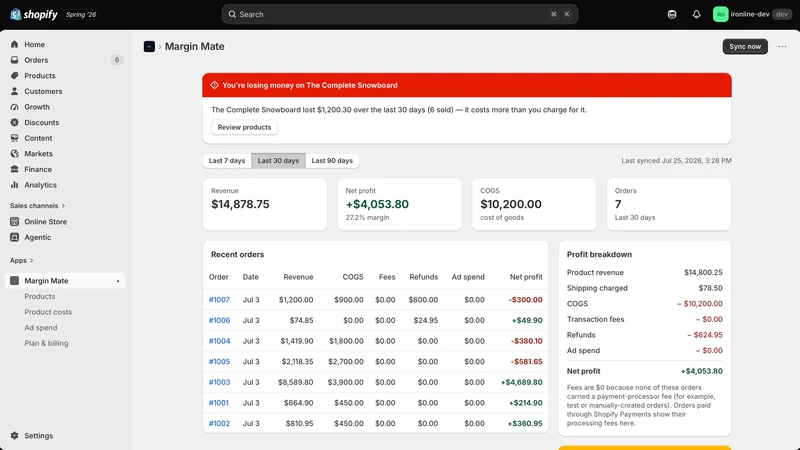Click the Home sidebar icon
This screenshot has width=800, height=450.
14,44
